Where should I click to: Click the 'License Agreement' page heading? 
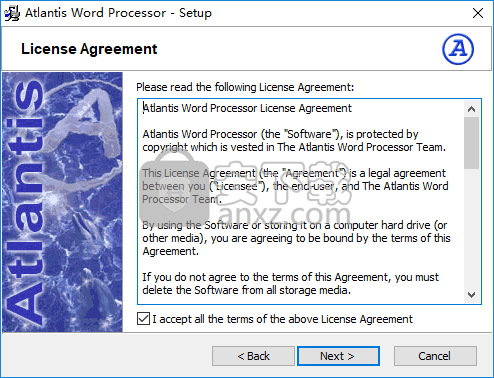(x=89, y=49)
